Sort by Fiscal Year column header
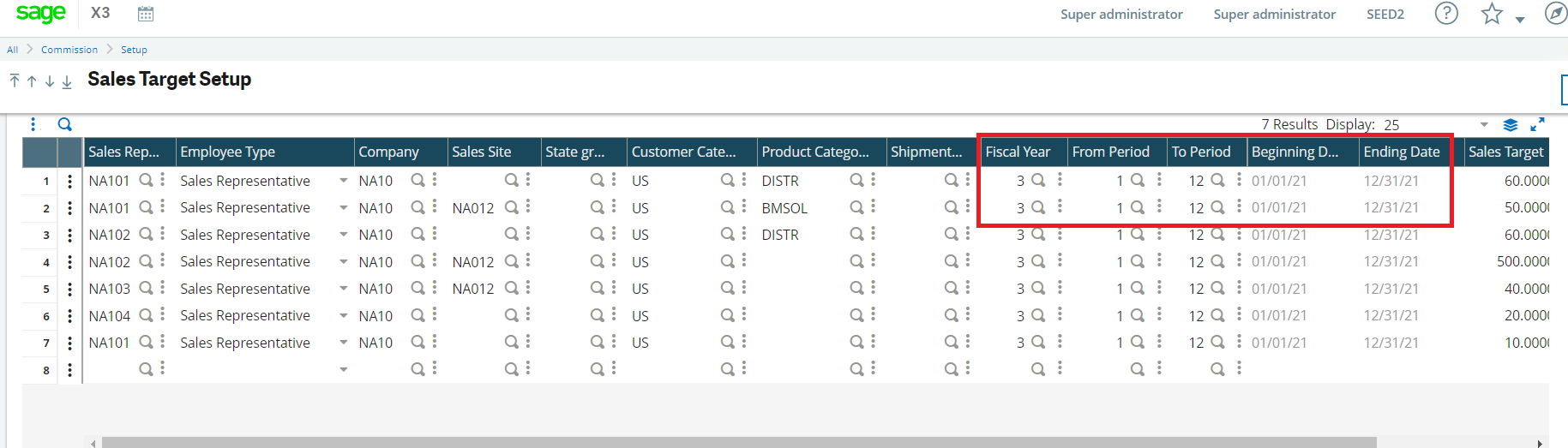The height and width of the screenshot is (448, 1568). tap(1018, 152)
